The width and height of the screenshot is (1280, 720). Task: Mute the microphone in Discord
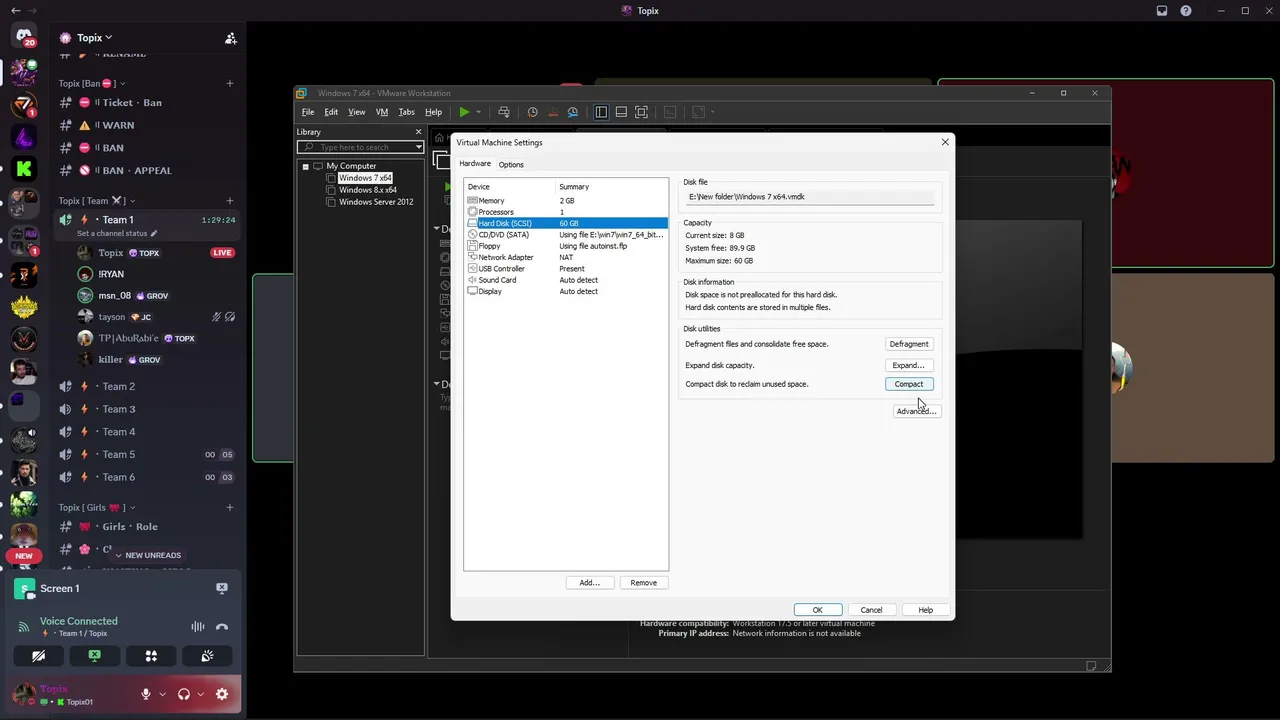tap(146, 694)
